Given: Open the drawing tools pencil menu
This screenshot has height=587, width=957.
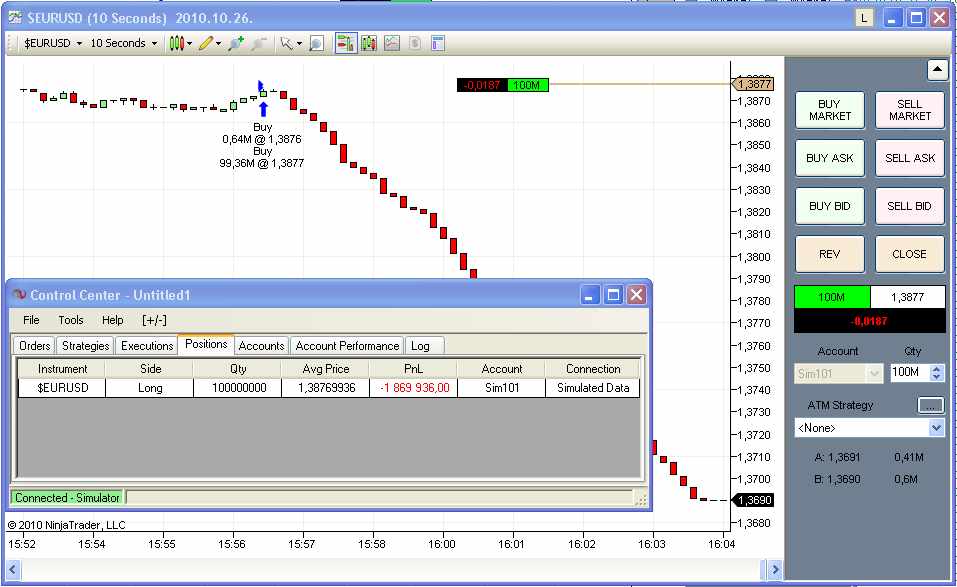Looking at the screenshot, I should (209, 43).
